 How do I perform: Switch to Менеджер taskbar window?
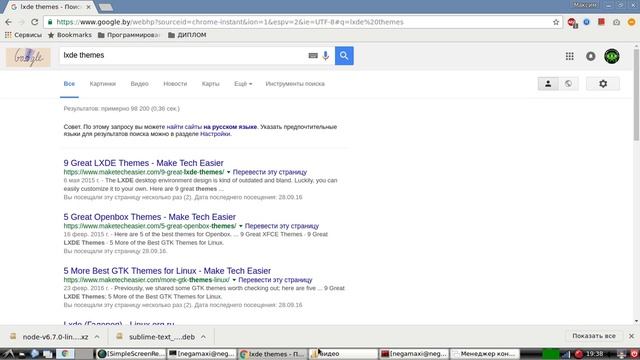click(x=484, y=354)
